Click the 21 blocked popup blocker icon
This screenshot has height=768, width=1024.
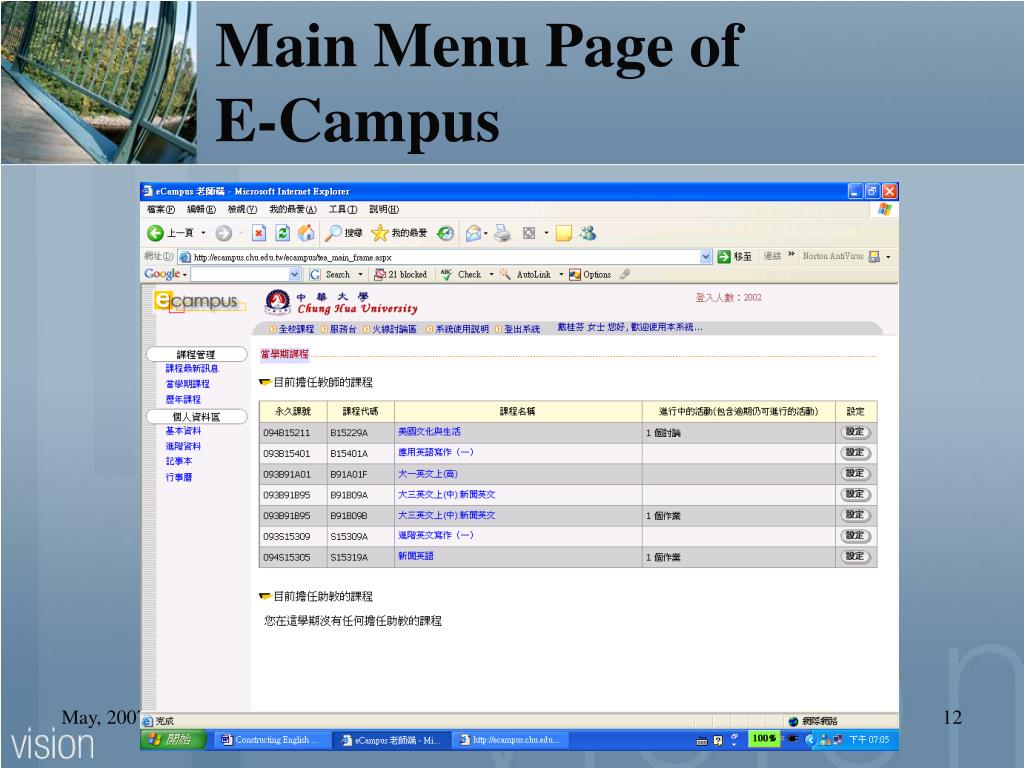pyautogui.click(x=400, y=275)
